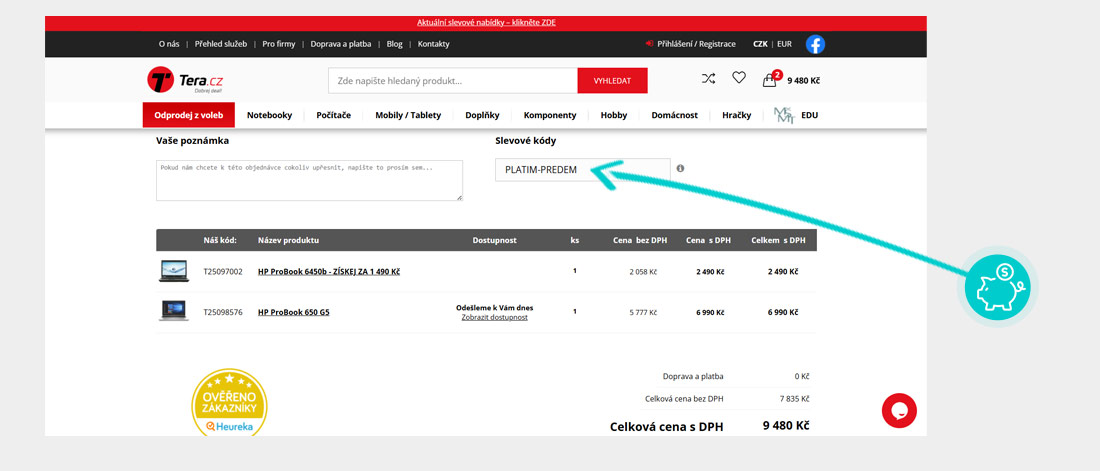Viewport: 1100px width, 471px height.
Task: Open the Notebooky category menu
Action: point(269,115)
